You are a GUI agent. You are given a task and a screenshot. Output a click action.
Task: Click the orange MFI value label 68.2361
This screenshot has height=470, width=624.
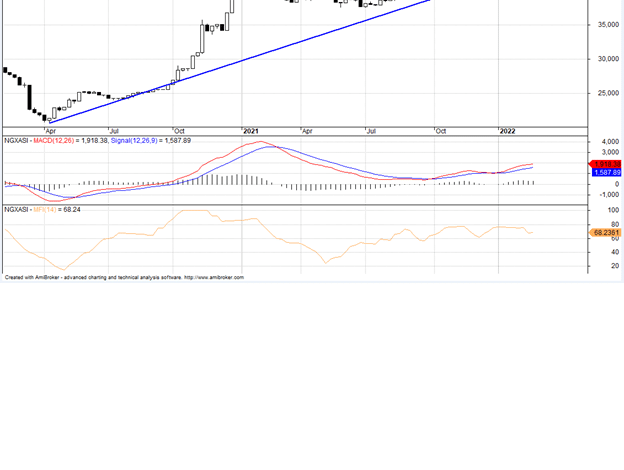tap(607, 232)
